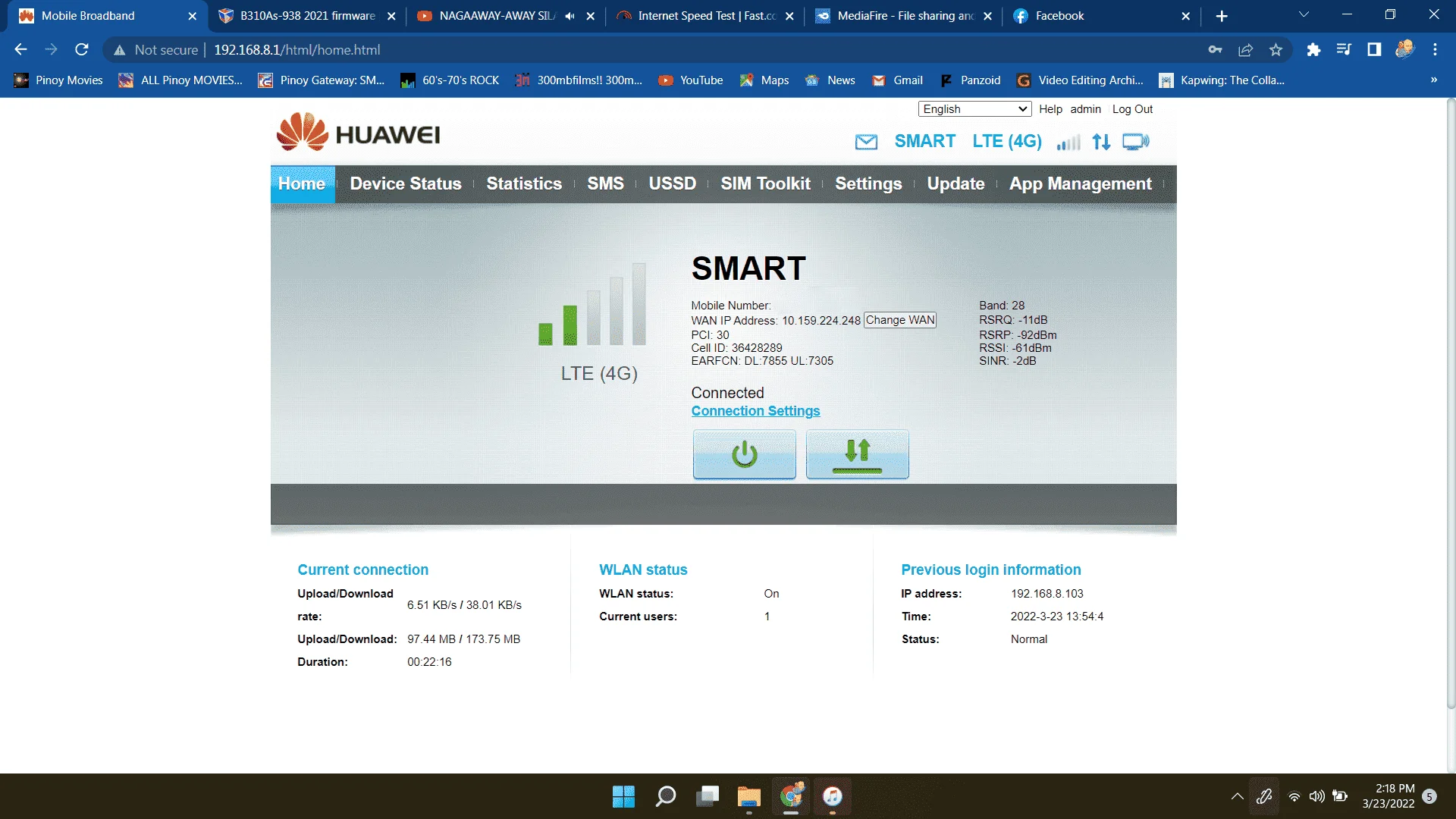Close the Facebook tab

[x=1185, y=16]
